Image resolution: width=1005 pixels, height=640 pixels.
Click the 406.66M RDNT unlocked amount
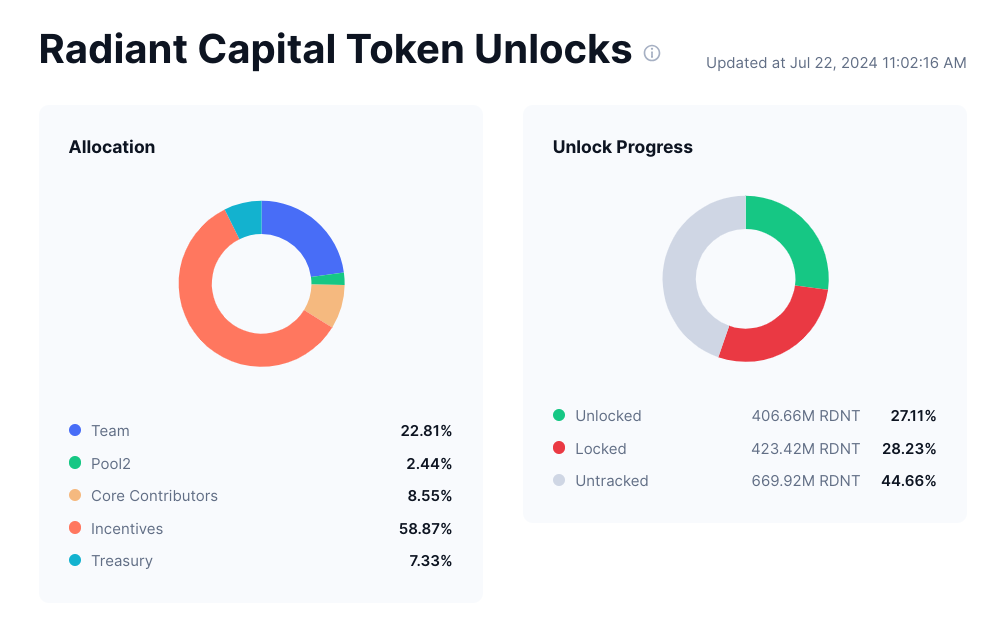coord(805,415)
